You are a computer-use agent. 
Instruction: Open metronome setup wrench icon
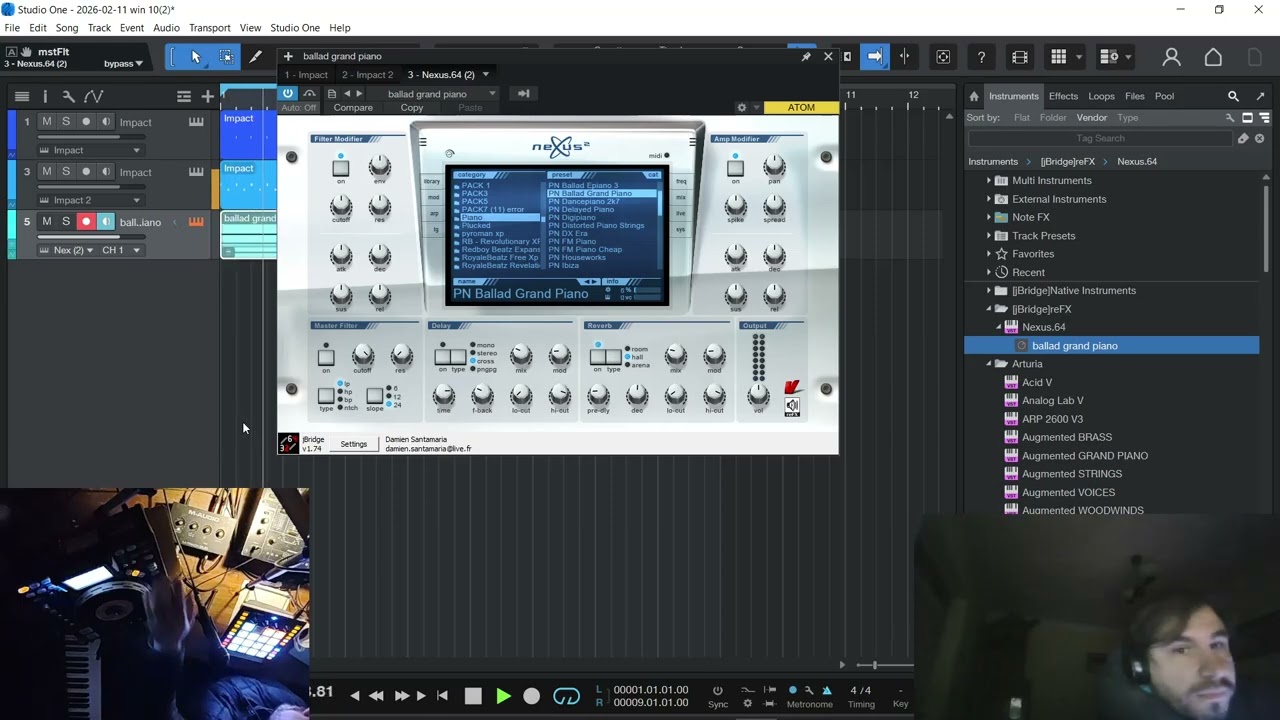click(809, 690)
